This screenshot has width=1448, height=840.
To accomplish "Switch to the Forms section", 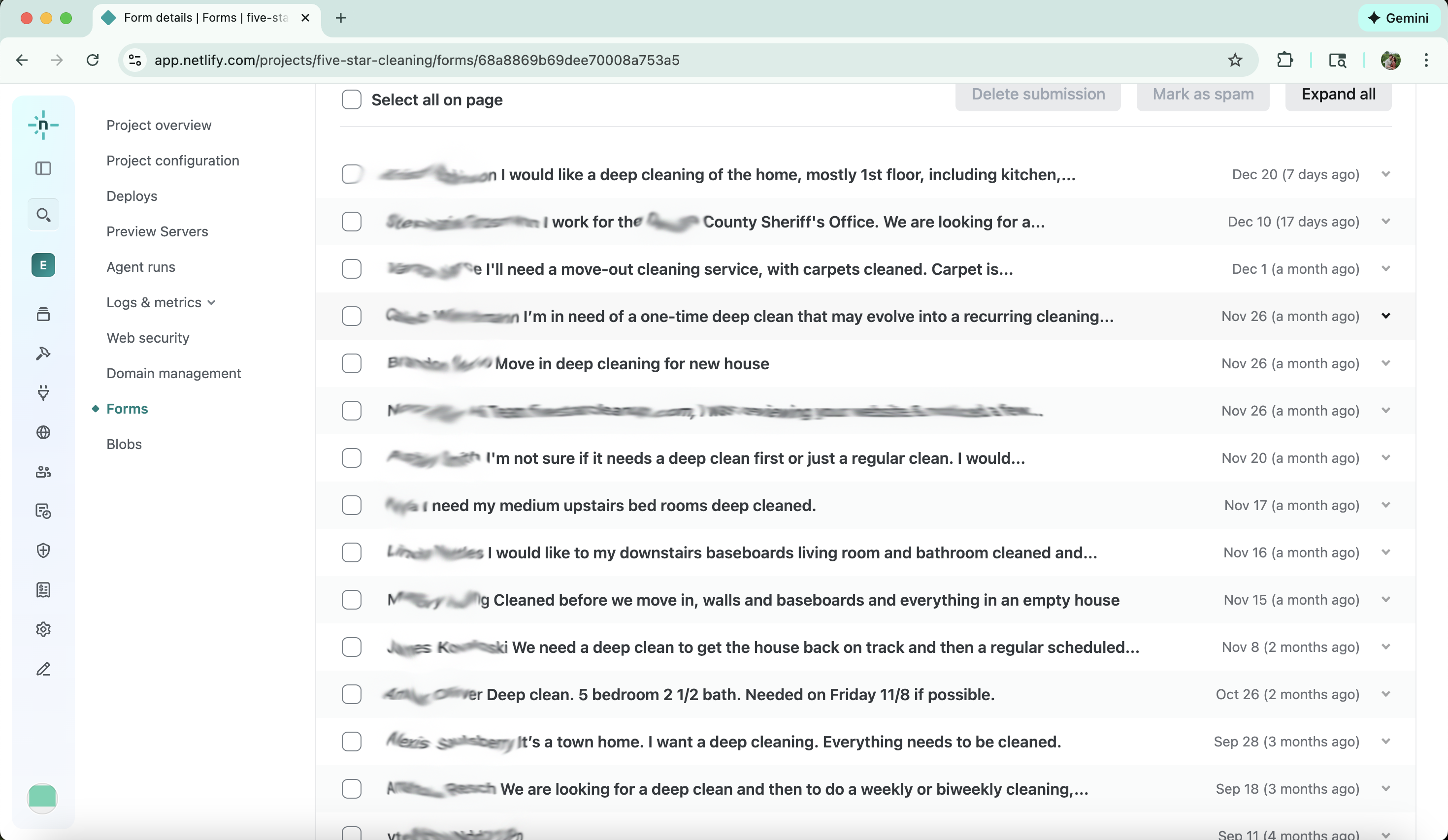I will 127,409.
